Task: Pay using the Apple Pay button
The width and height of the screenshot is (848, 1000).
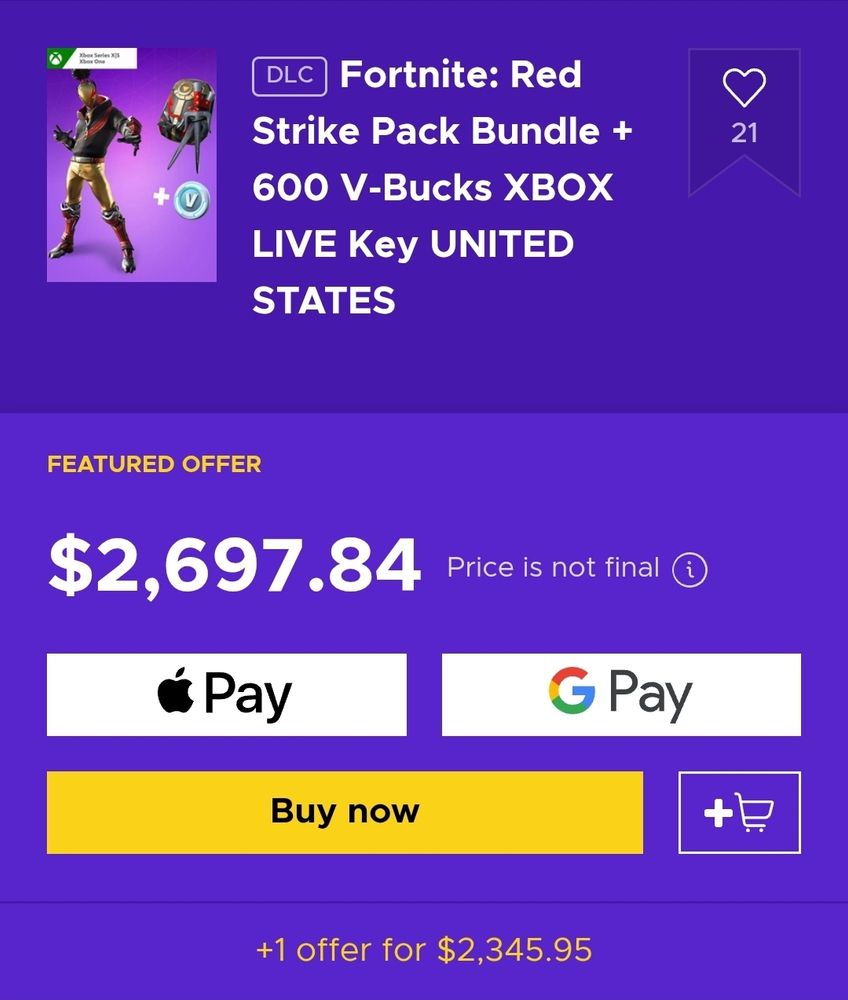Action: (226, 695)
